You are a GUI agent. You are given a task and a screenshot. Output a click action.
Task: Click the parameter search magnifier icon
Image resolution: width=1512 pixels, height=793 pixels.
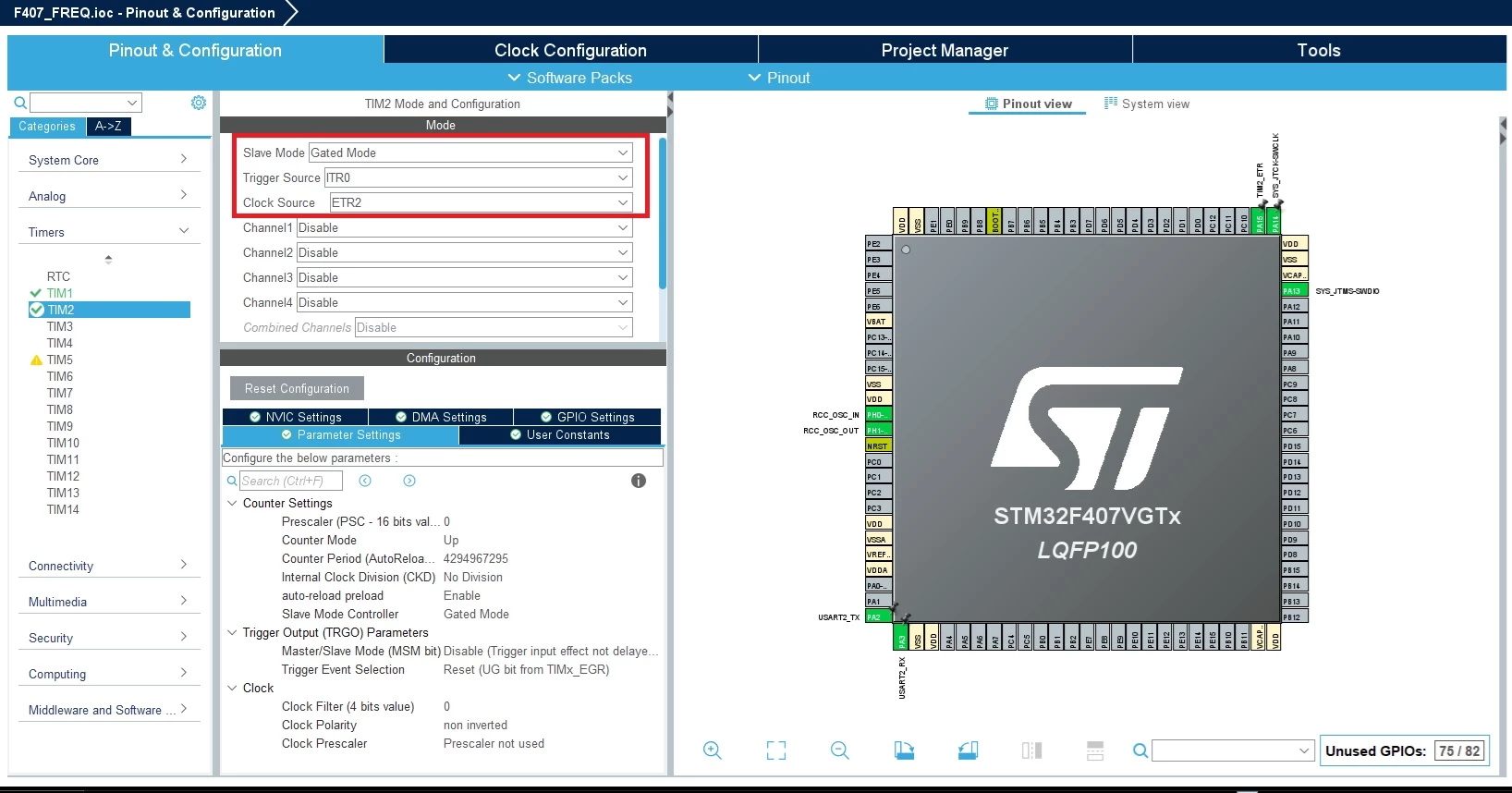click(232, 481)
